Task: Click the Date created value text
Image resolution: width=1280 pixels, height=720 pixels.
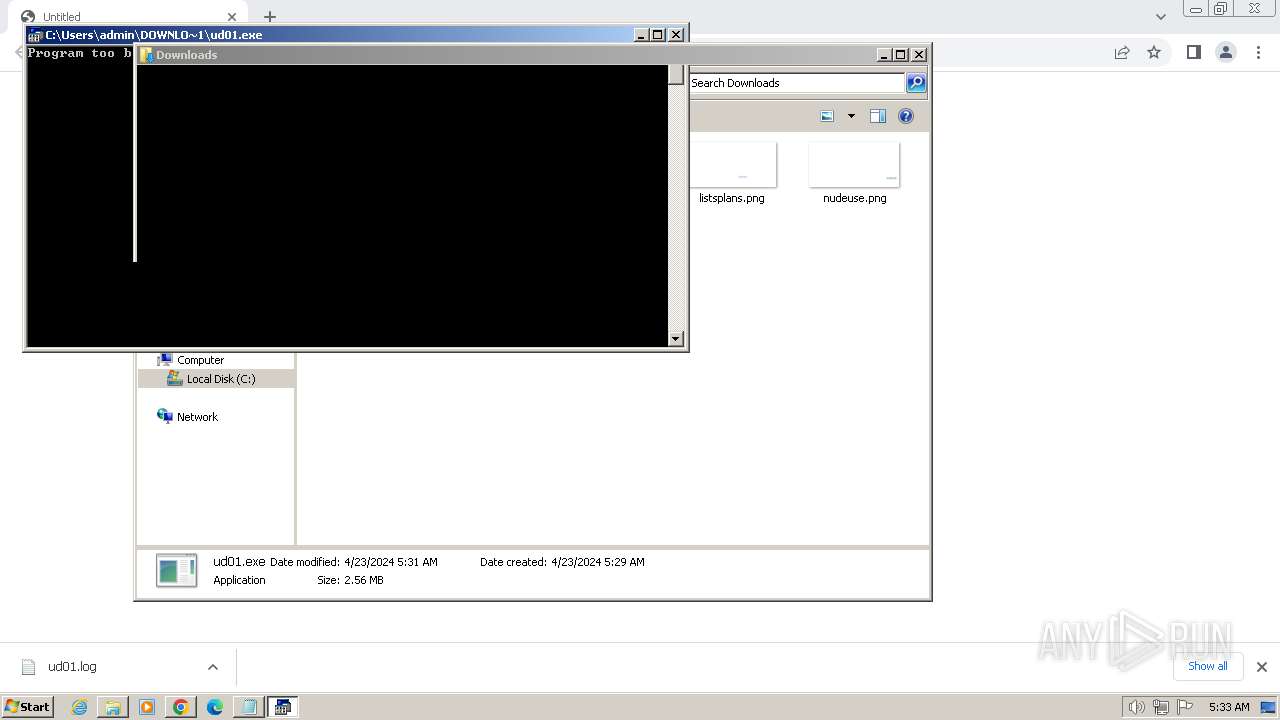Action: tap(598, 562)
